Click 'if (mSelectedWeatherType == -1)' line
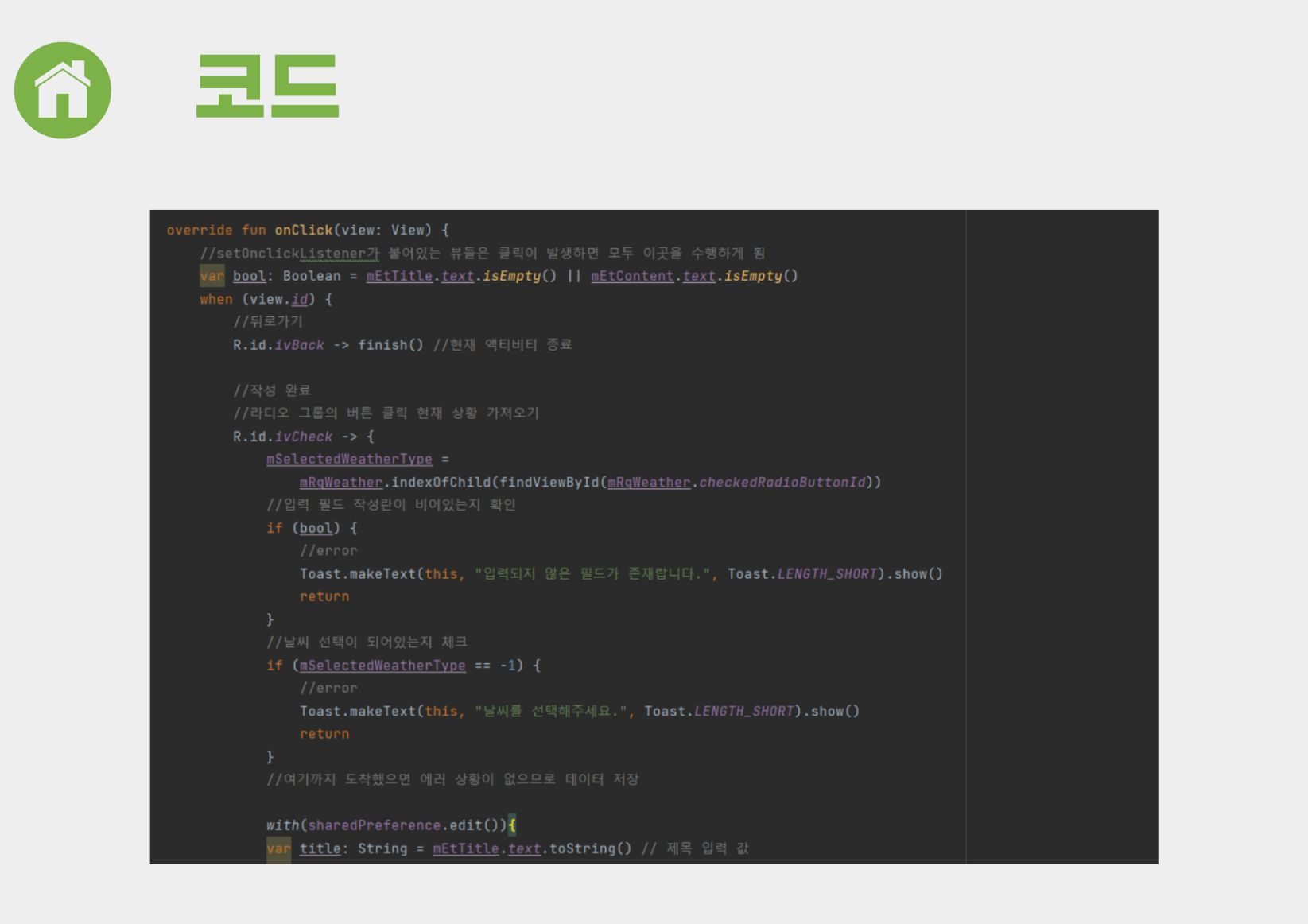This screenshot has width=1308, height=924. click(403, 665)
